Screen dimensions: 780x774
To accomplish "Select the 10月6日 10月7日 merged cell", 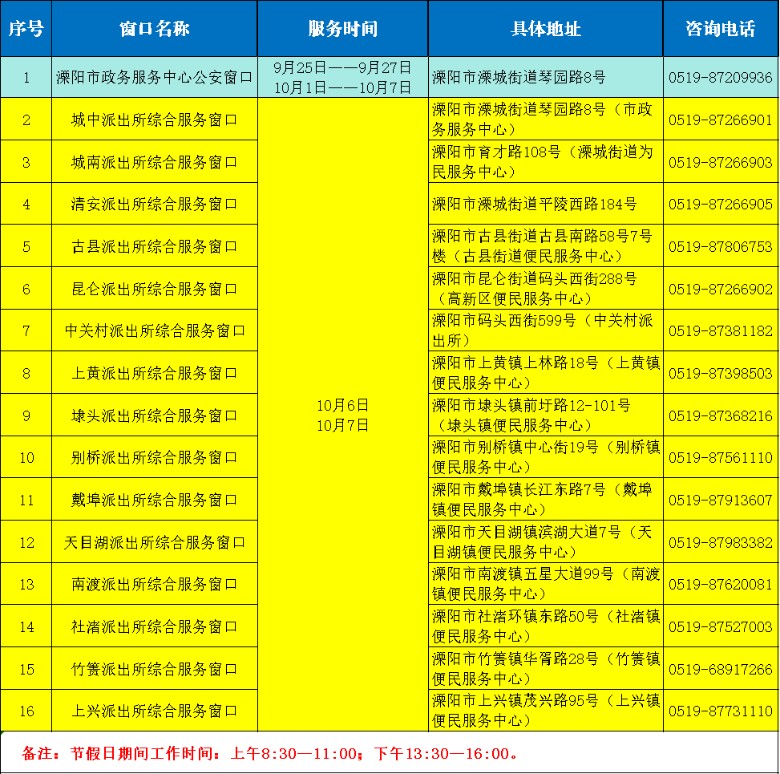I will point(343,415).
